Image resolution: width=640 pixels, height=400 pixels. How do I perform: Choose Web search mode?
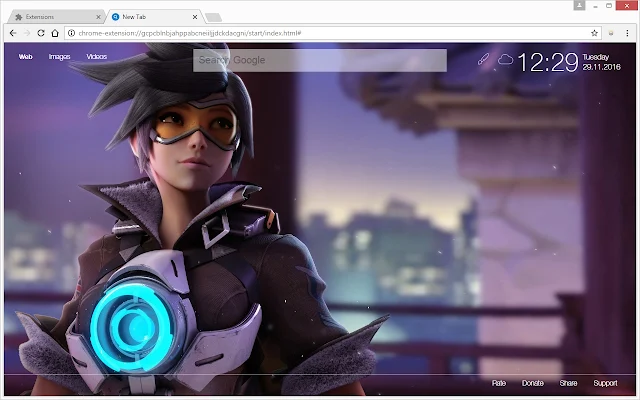pos(25,57)
